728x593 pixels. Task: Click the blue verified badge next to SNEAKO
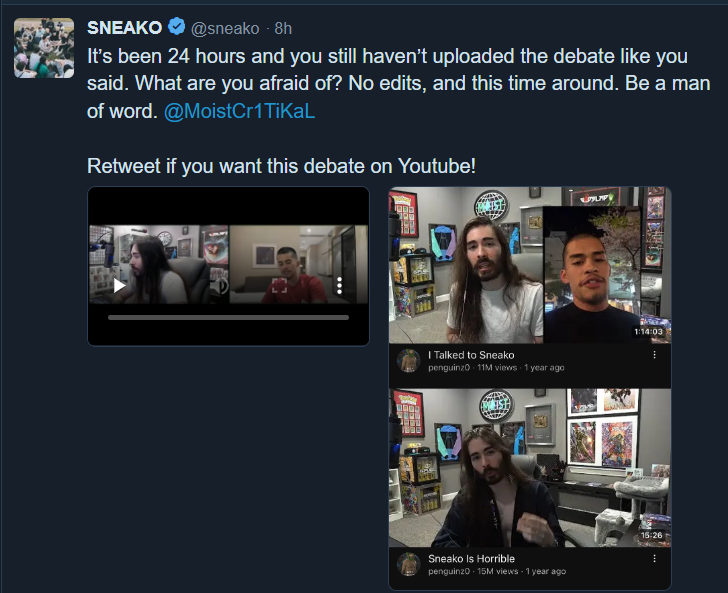176,26
